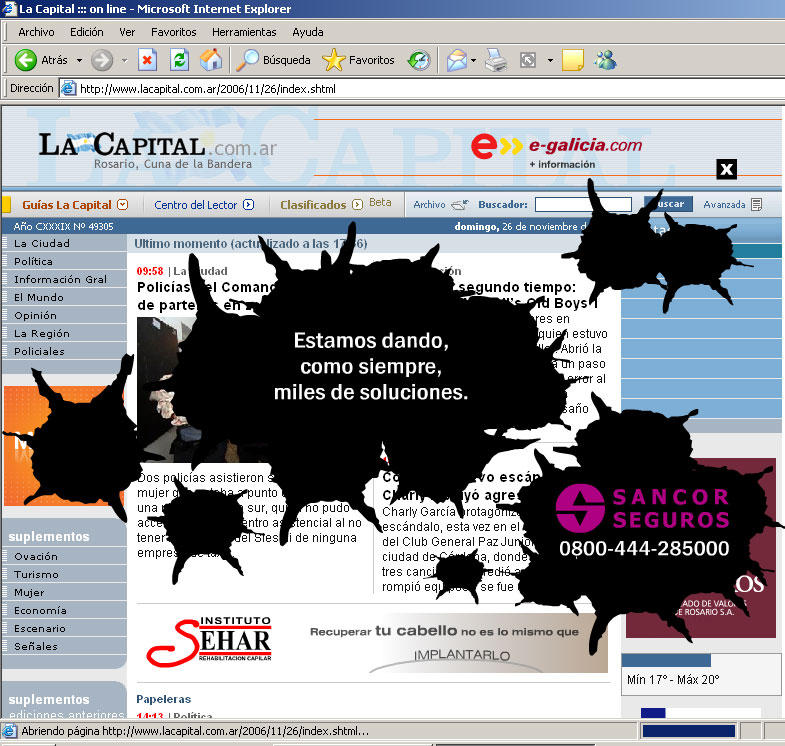Close the e-galicia ad with the X

click(726, 169)
